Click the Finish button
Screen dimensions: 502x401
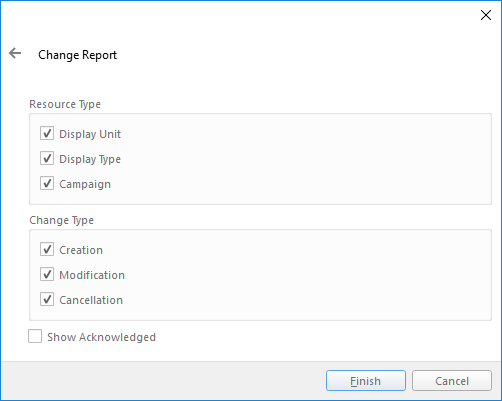366,380
